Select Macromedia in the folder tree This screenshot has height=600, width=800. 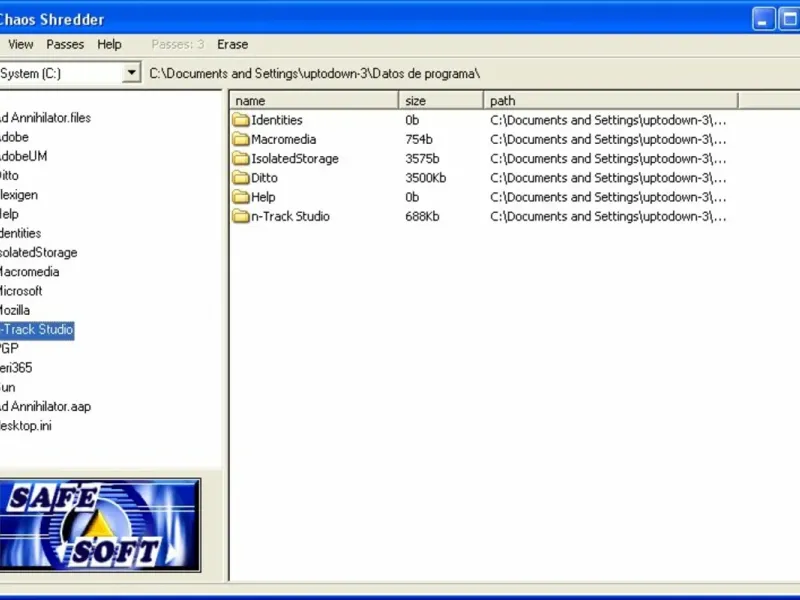point(30,272)
